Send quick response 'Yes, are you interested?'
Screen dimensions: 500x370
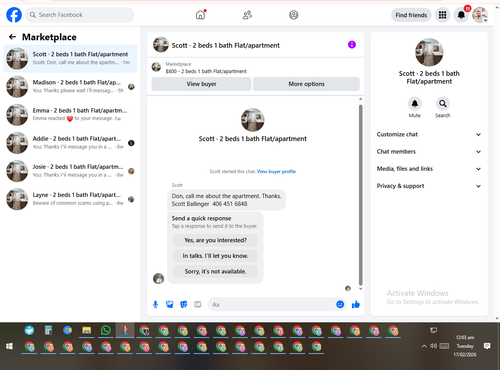coord(215,240)
